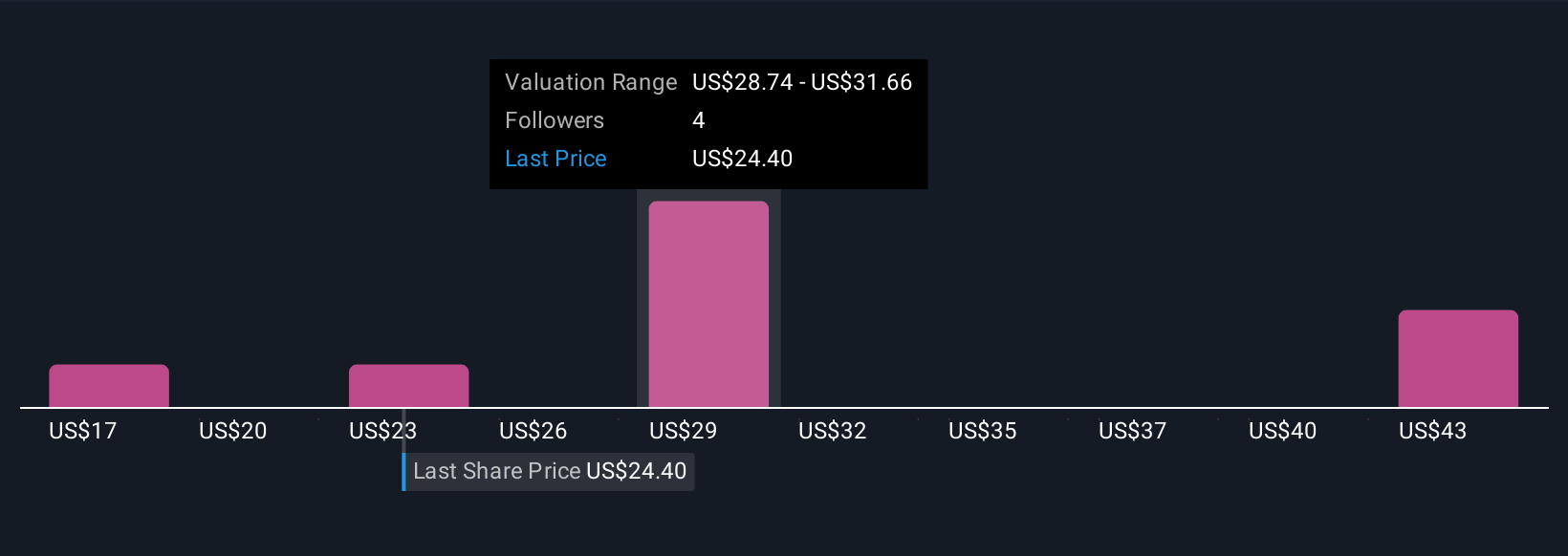Click the US$26 axis label
Screen dimensions: 1568x556
533,431
